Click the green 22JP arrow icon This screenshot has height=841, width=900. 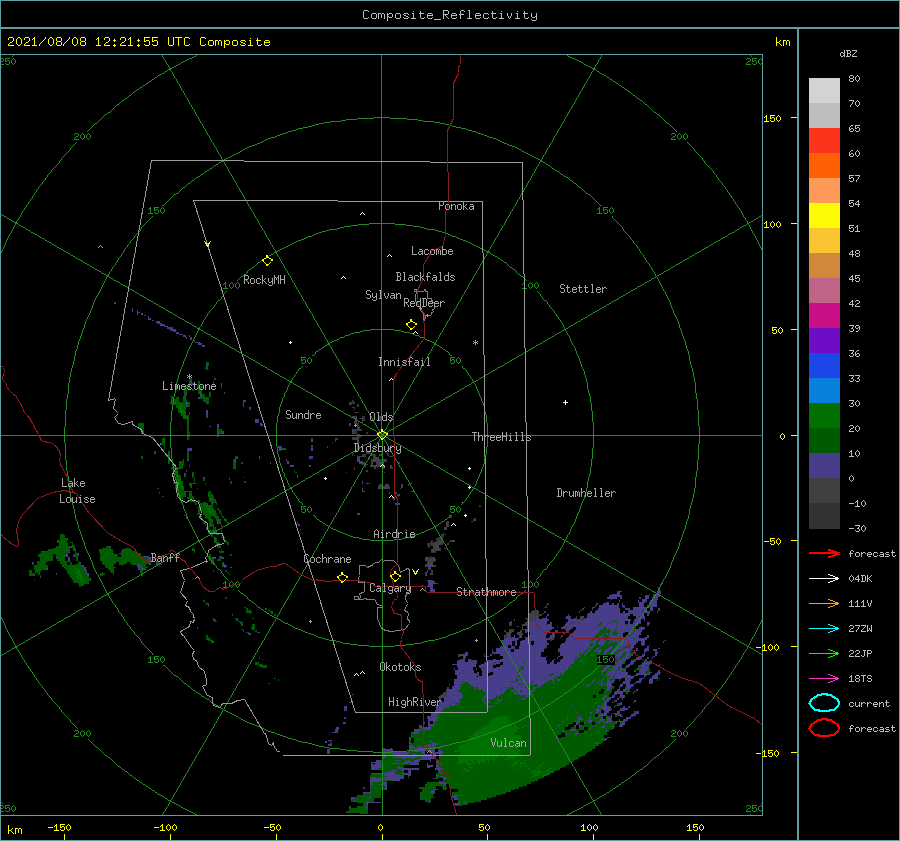[x=824, y=653]
